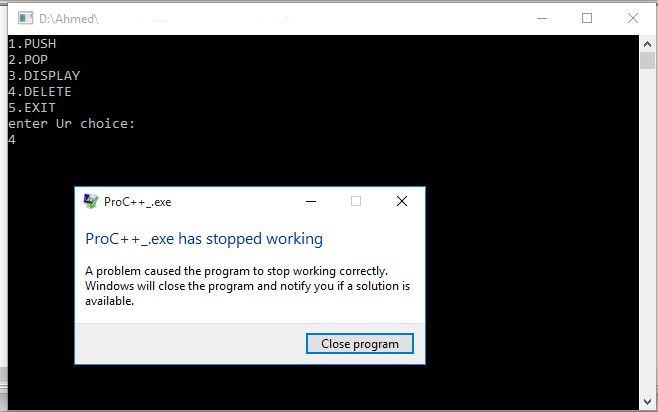Click the console scrollbar up arrow
658x412 pixels.
coord(647,44)
